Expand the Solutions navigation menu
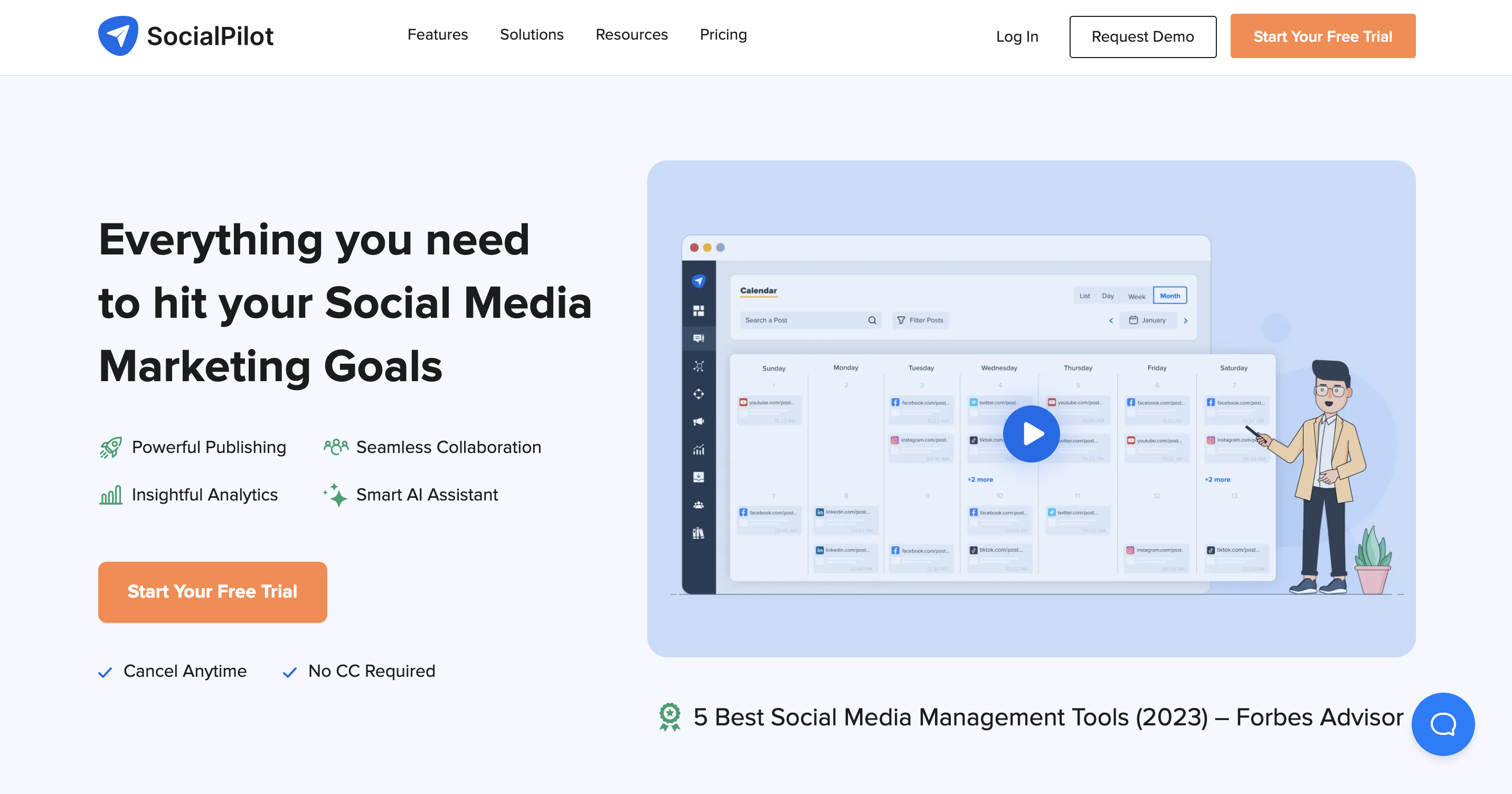Screen dimensions: 1512x794 click(x=531, y=35)
